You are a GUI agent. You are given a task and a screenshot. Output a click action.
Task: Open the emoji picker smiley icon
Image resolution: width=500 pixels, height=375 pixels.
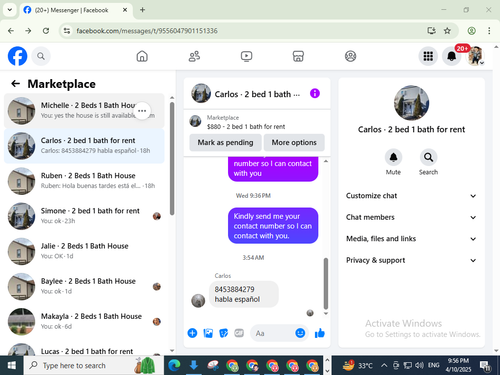(x=300, y=333)
